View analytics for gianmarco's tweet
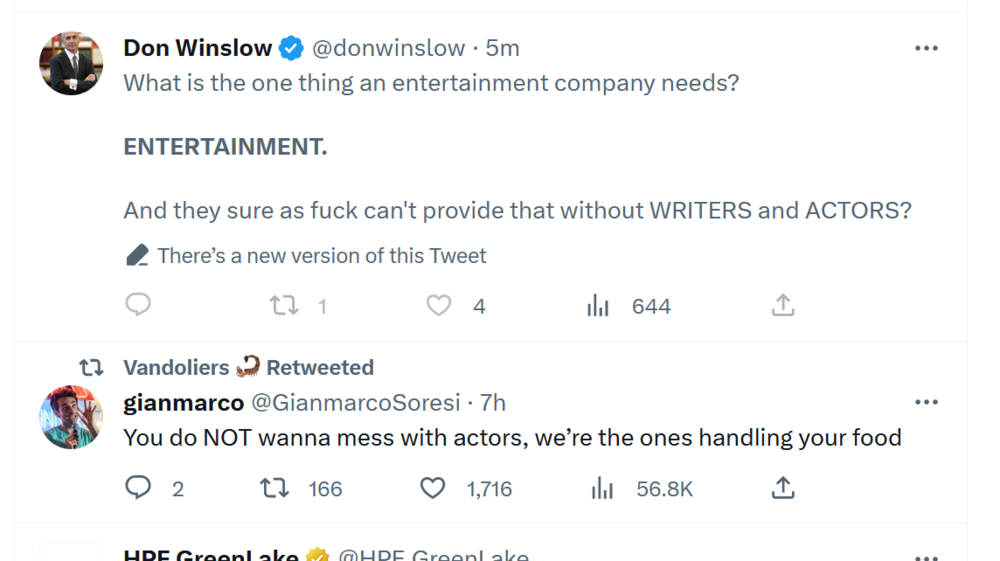This screenshot has width=1000, height=561. pos(602,488)
